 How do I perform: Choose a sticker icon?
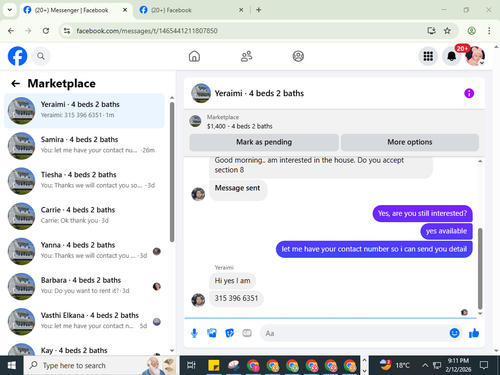[x=229, y=333]
